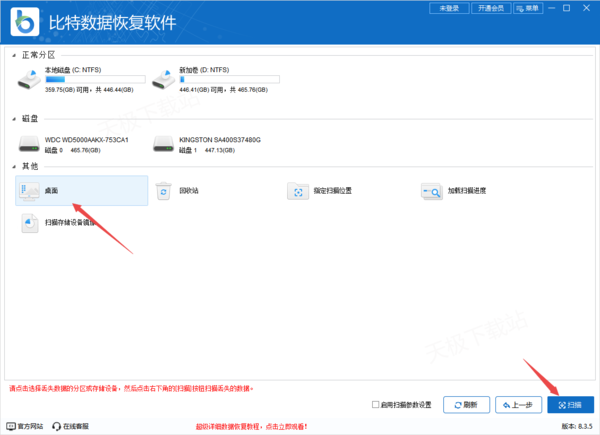Collapse the 其他 section
Image resolution: width=600 pixels, height=435 pixels.
14,167
